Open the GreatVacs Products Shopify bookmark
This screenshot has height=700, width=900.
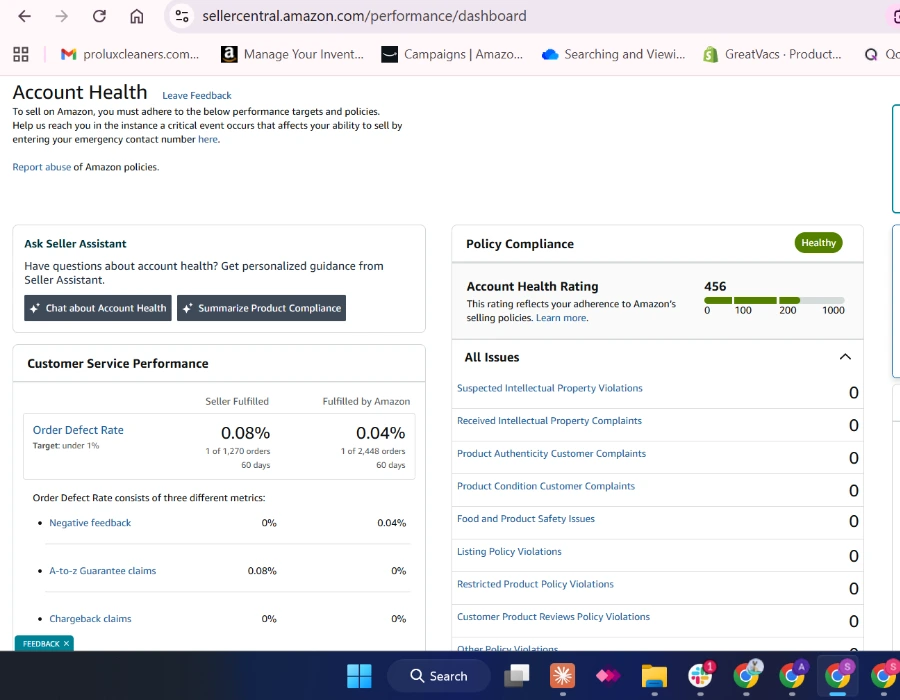click(773, 54)
